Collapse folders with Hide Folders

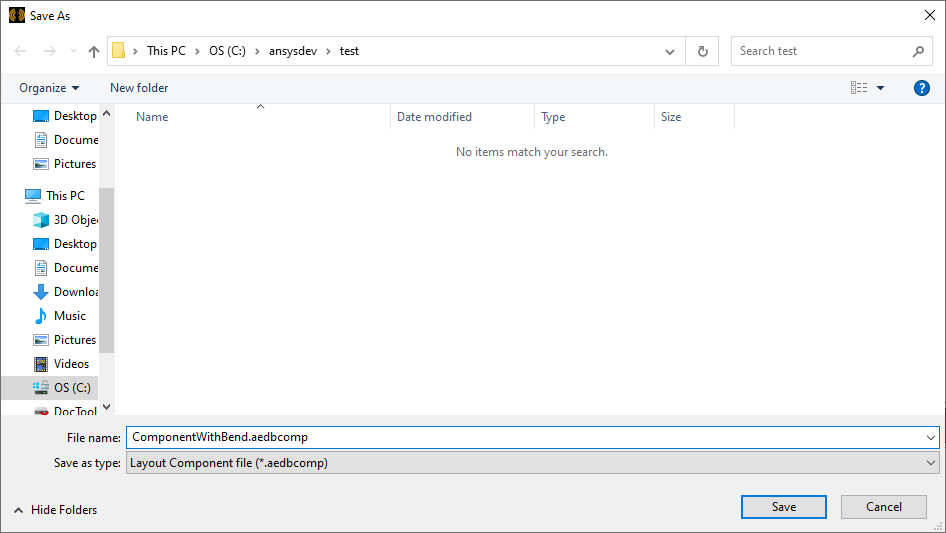(x=56, y=510)
